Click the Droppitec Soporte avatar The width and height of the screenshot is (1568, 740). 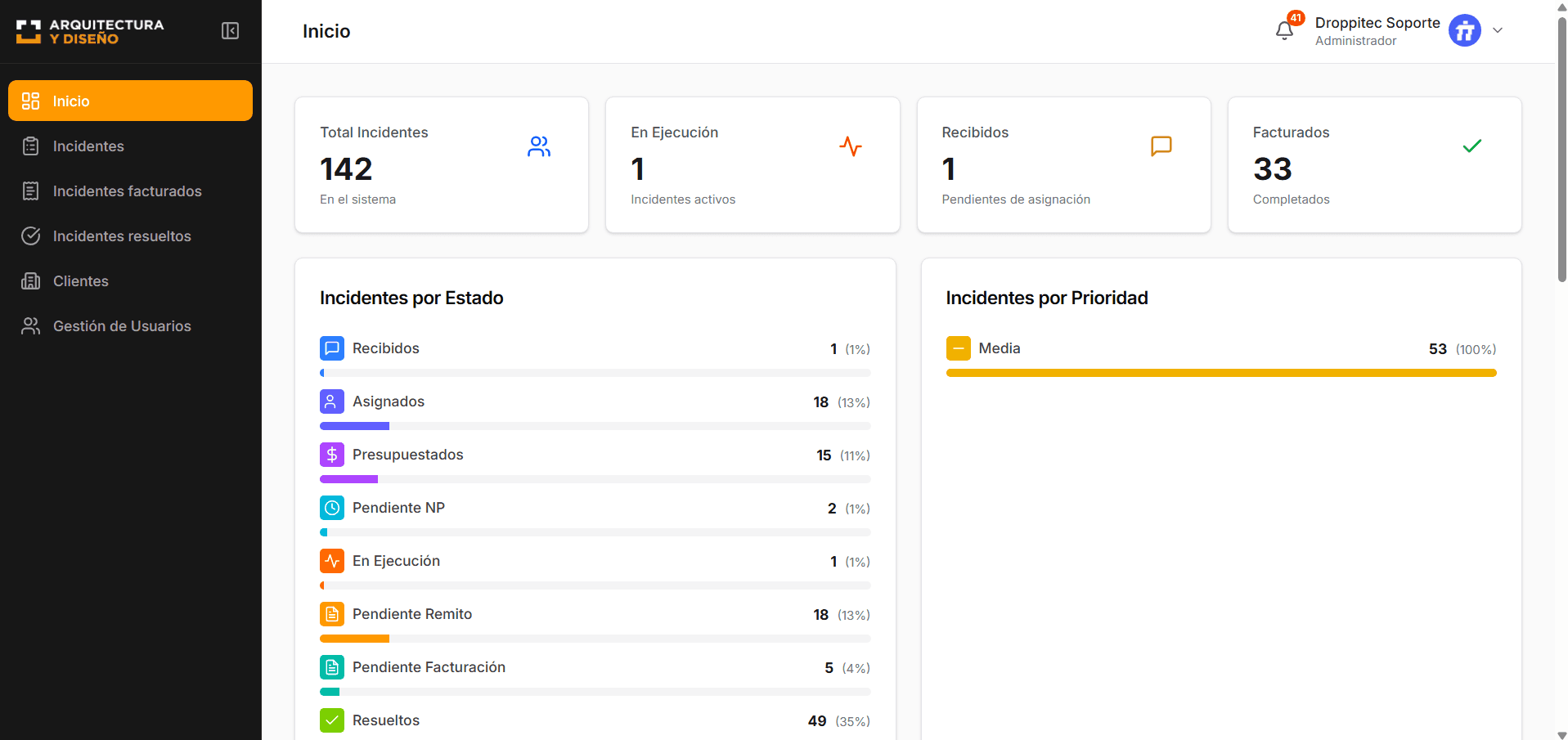(1464, 31)
